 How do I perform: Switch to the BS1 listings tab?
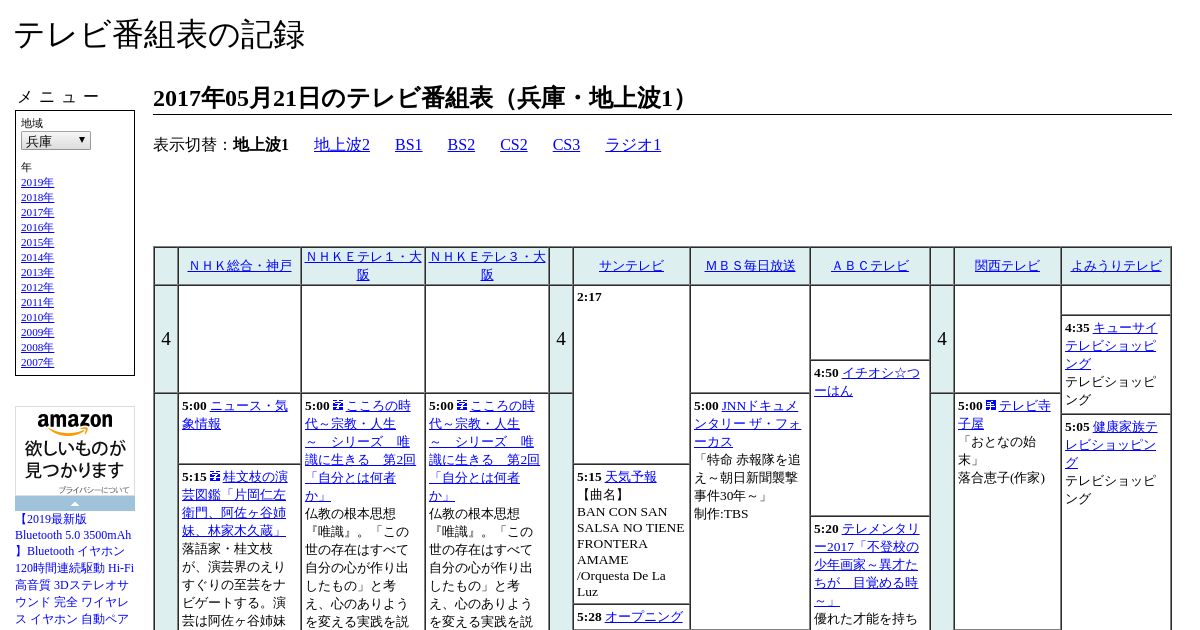pyautogui.click(x=409, y=145)
